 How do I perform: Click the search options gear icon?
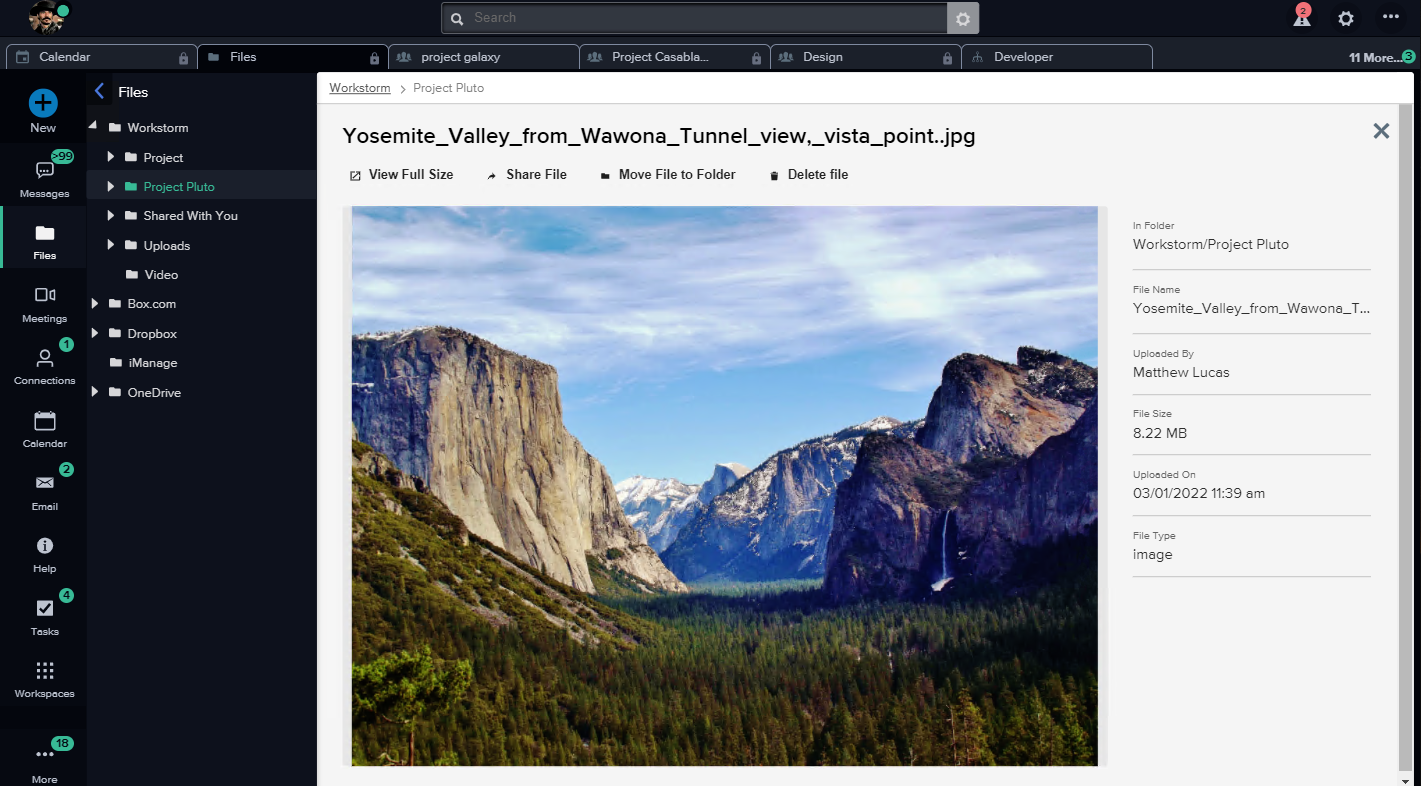coord(963,18)
